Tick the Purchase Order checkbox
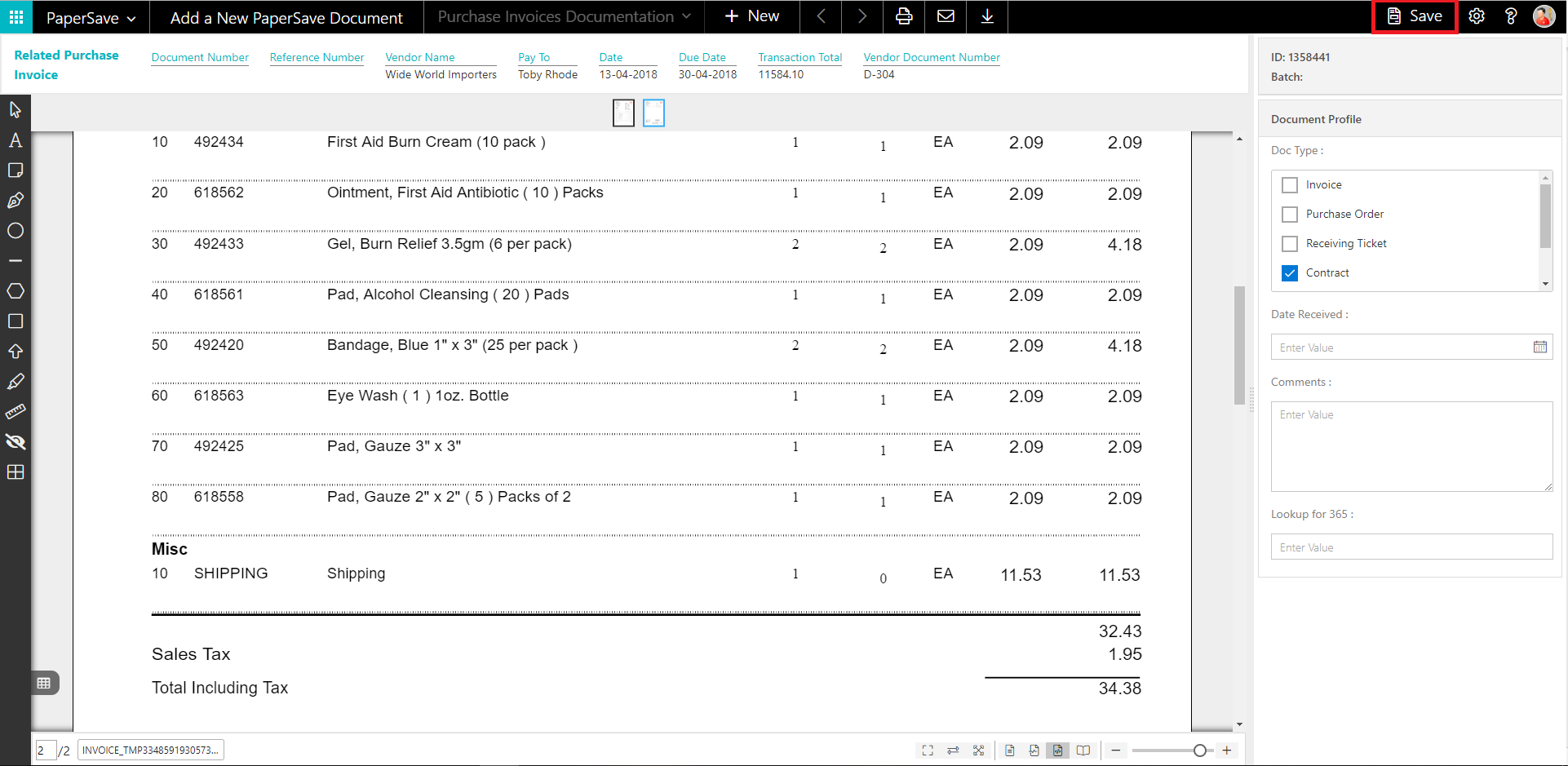This screenshot has width=1568, height=766. pyautogui.click(x=1290, y=215)
